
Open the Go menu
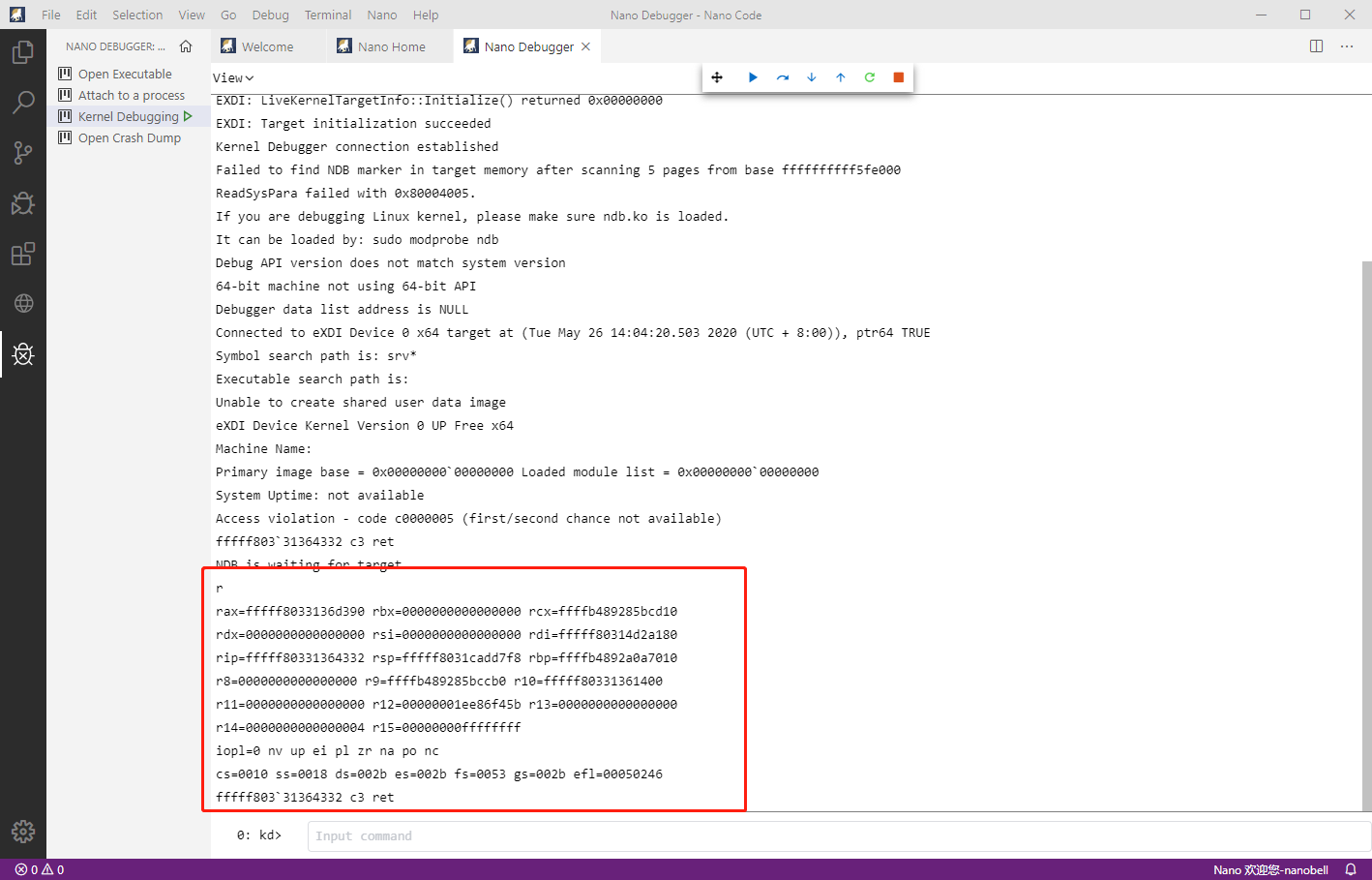pyautogui.click(x=228, y=15)
